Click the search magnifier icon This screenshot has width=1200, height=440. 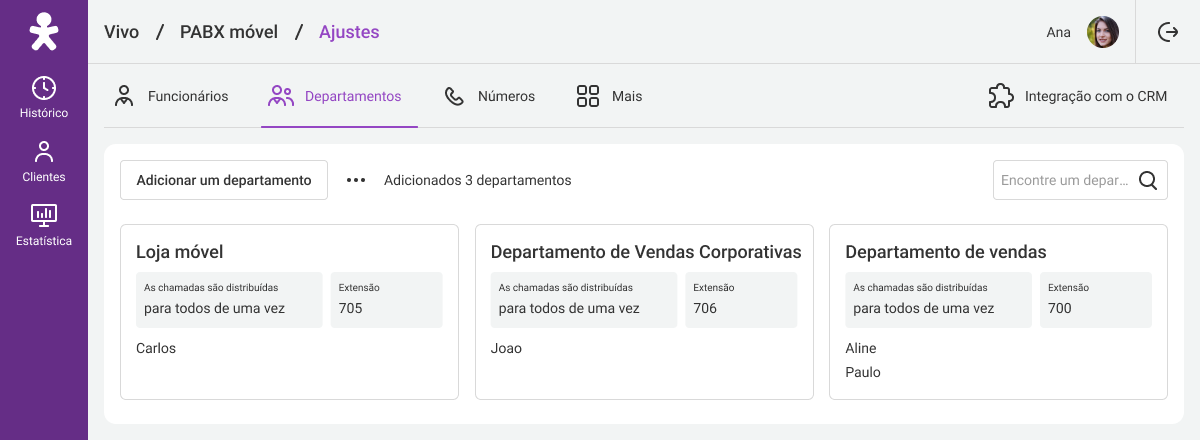tap(1148, 180)
